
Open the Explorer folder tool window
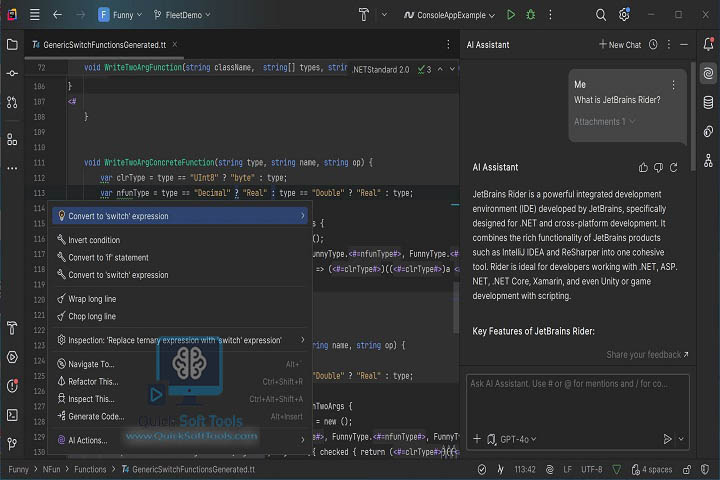tap(12, 45)
